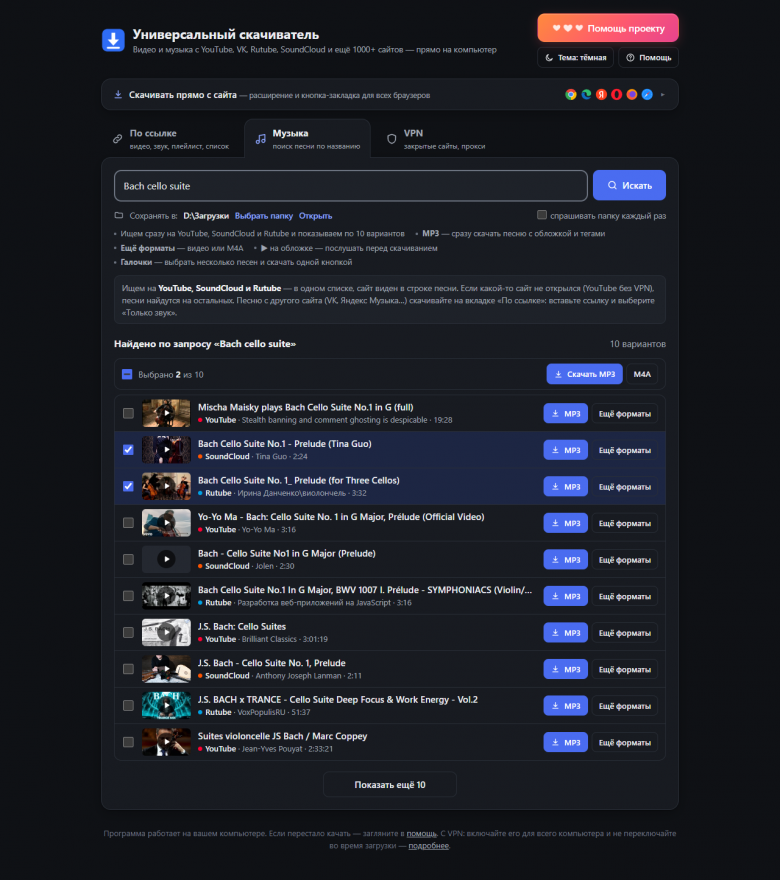Play preview of 'for Three Cellos' thumbnail
Screen dimensions: 780x880
point(166,486)
